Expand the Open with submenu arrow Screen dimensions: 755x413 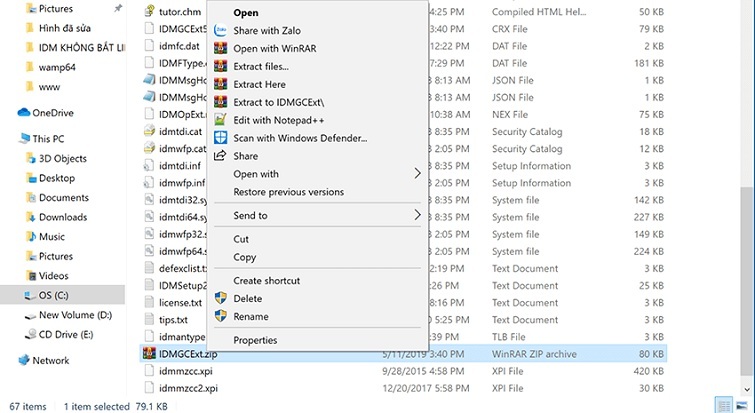(417, 174)
